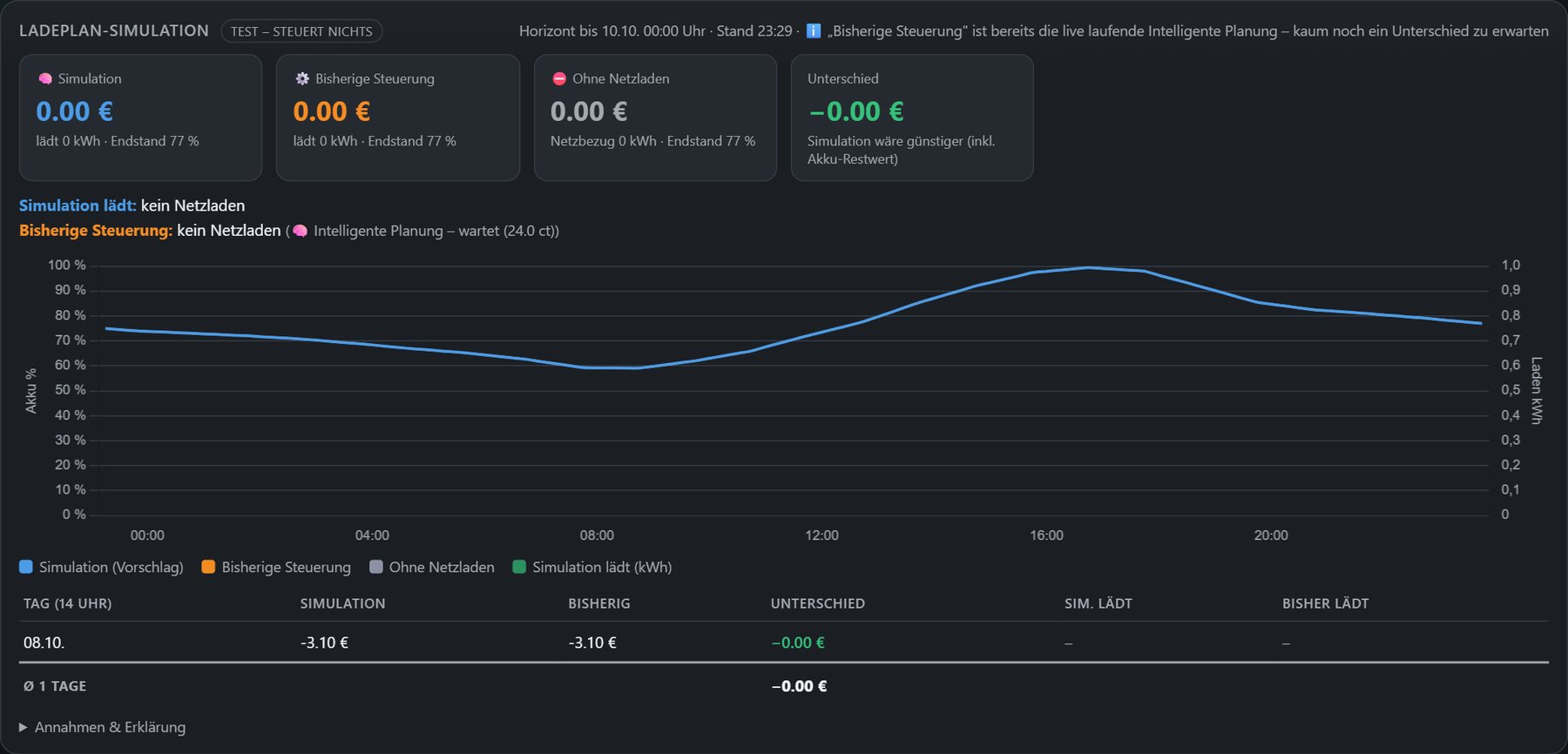Screen dimensions: 1568x754
Task: Click the brain icon in Simulation card
Action: (x=45, y=78)
